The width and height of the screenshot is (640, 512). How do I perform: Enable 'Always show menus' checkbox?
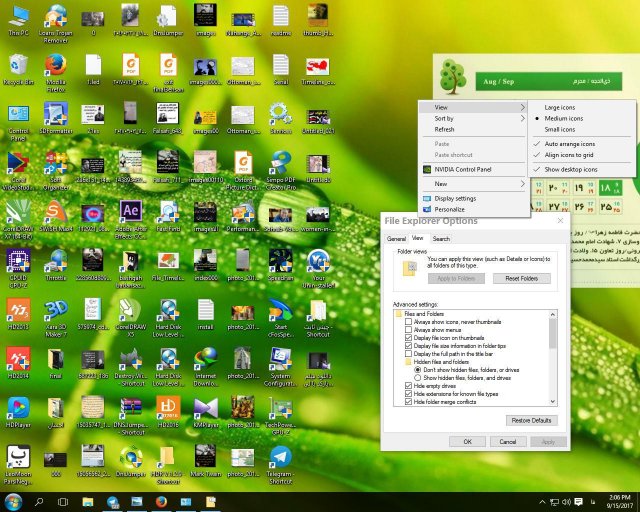coord(409,331)
